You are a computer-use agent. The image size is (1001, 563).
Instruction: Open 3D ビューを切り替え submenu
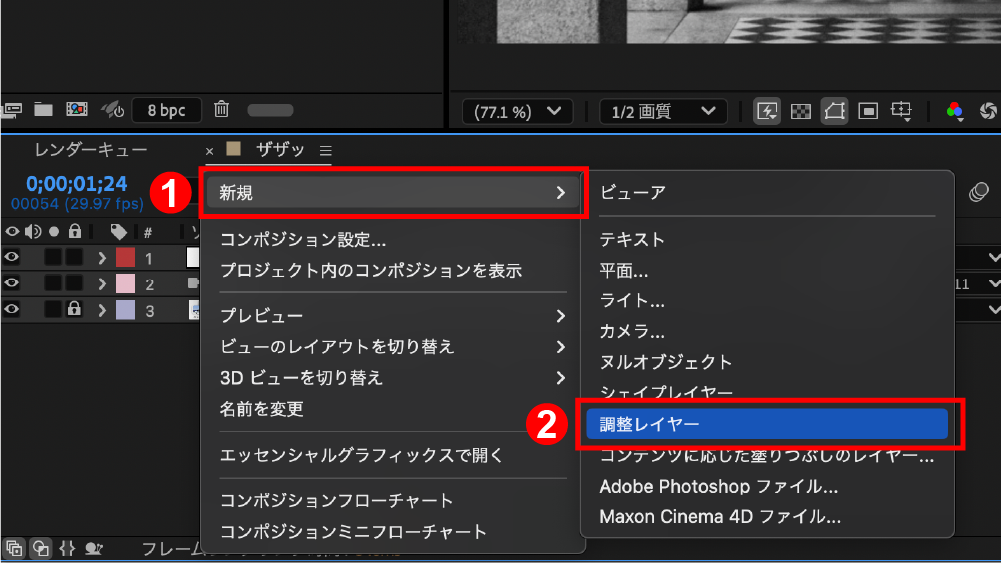coord(393,378)
